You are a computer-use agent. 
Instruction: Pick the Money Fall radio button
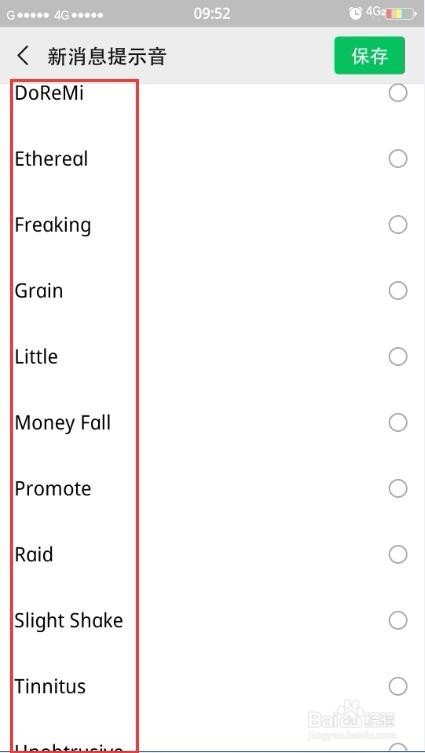coord(398,423)
